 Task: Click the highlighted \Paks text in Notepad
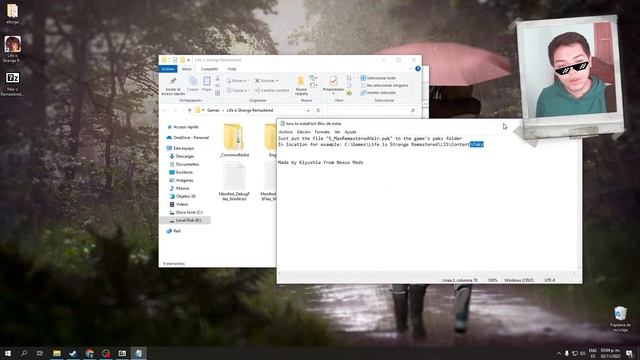476,144
